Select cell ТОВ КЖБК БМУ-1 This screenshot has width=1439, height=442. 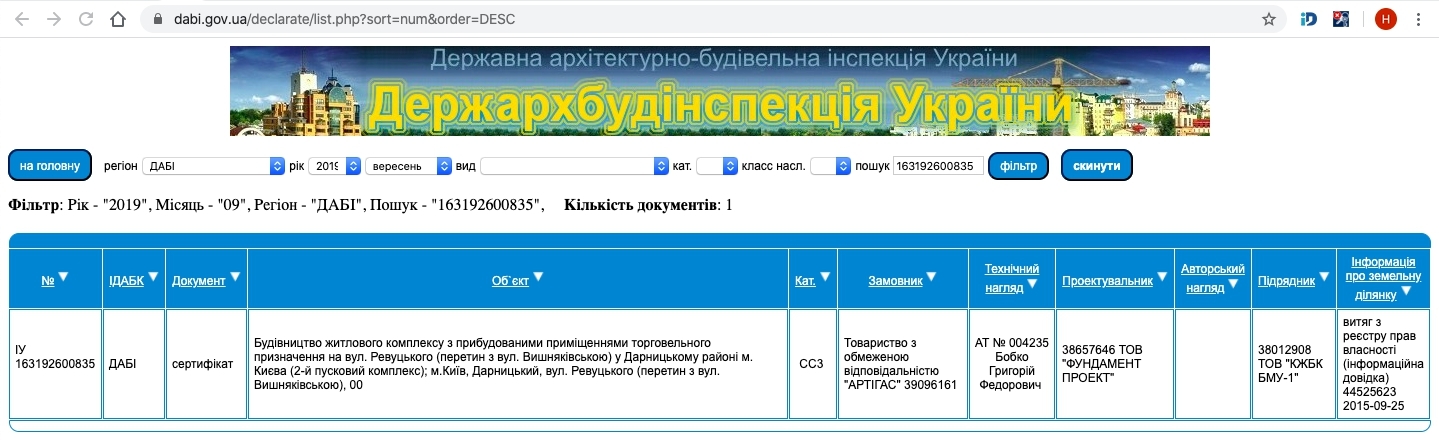click(1293, 364)
